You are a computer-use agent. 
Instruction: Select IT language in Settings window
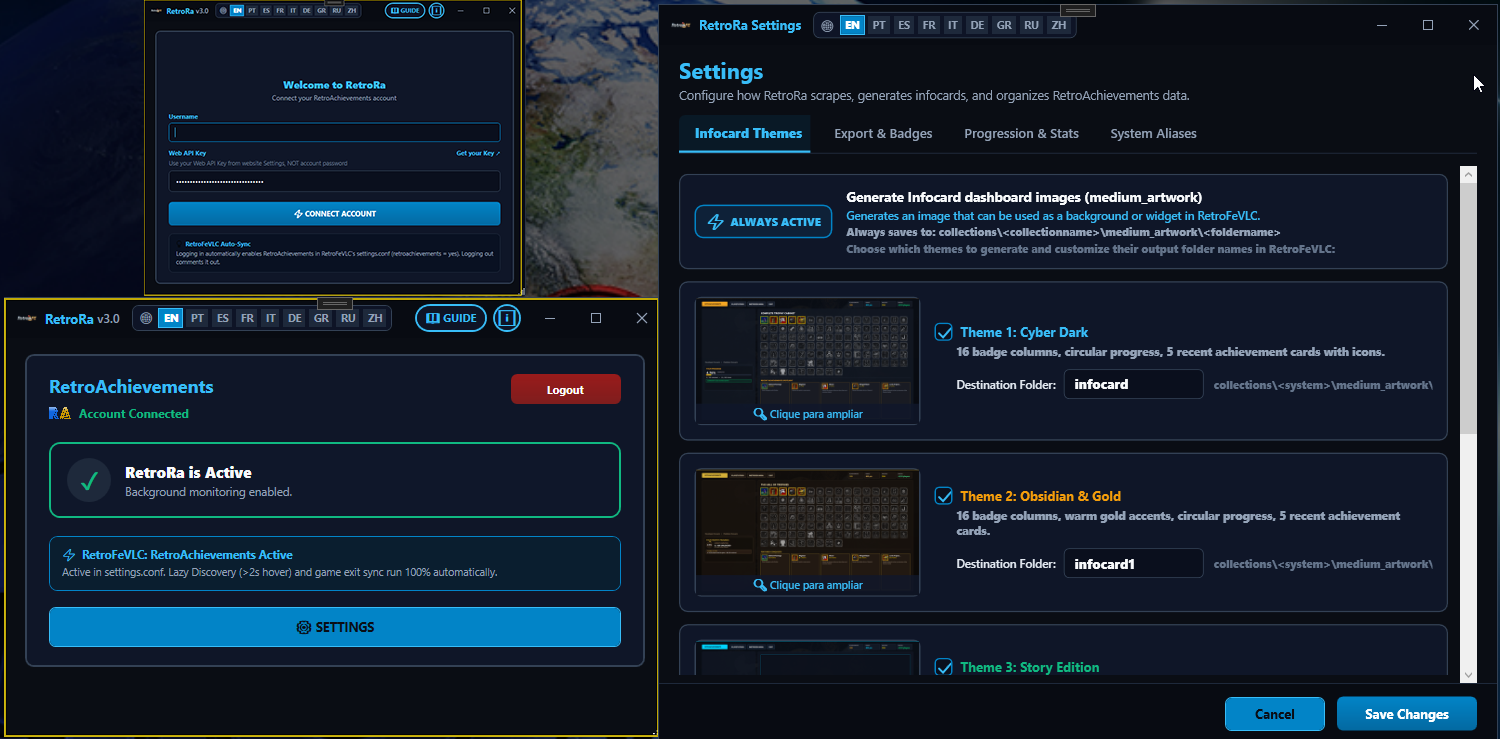pyautogui.click(x=953, y=25)
